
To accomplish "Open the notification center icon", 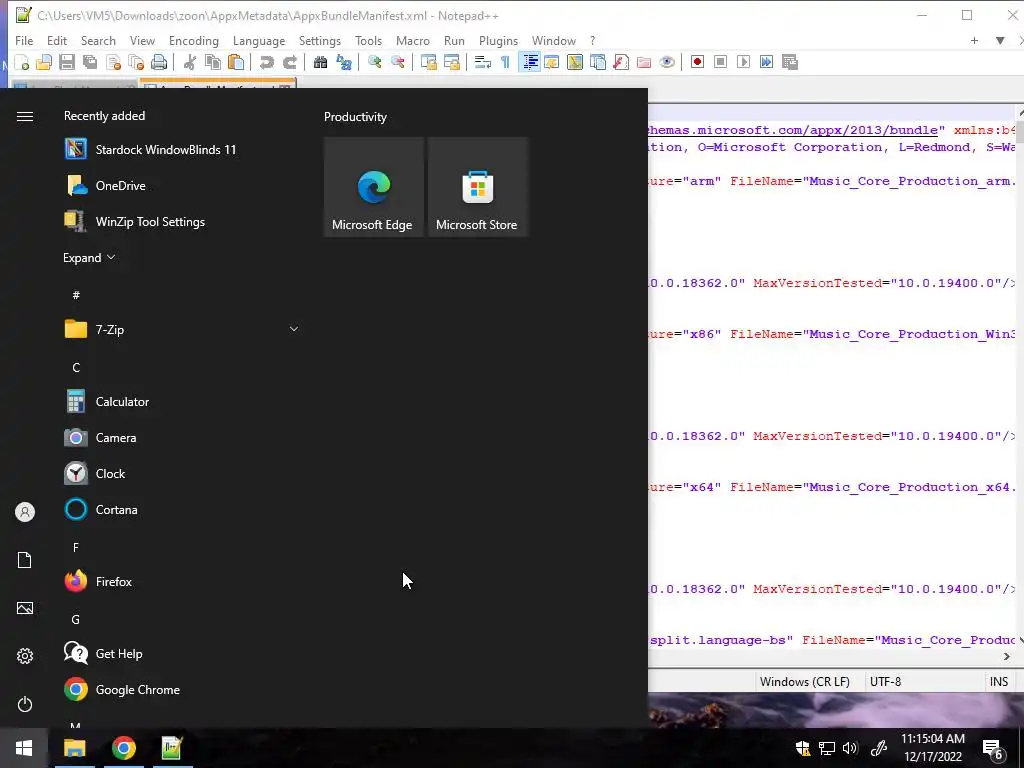I will [x=993, y=748].
